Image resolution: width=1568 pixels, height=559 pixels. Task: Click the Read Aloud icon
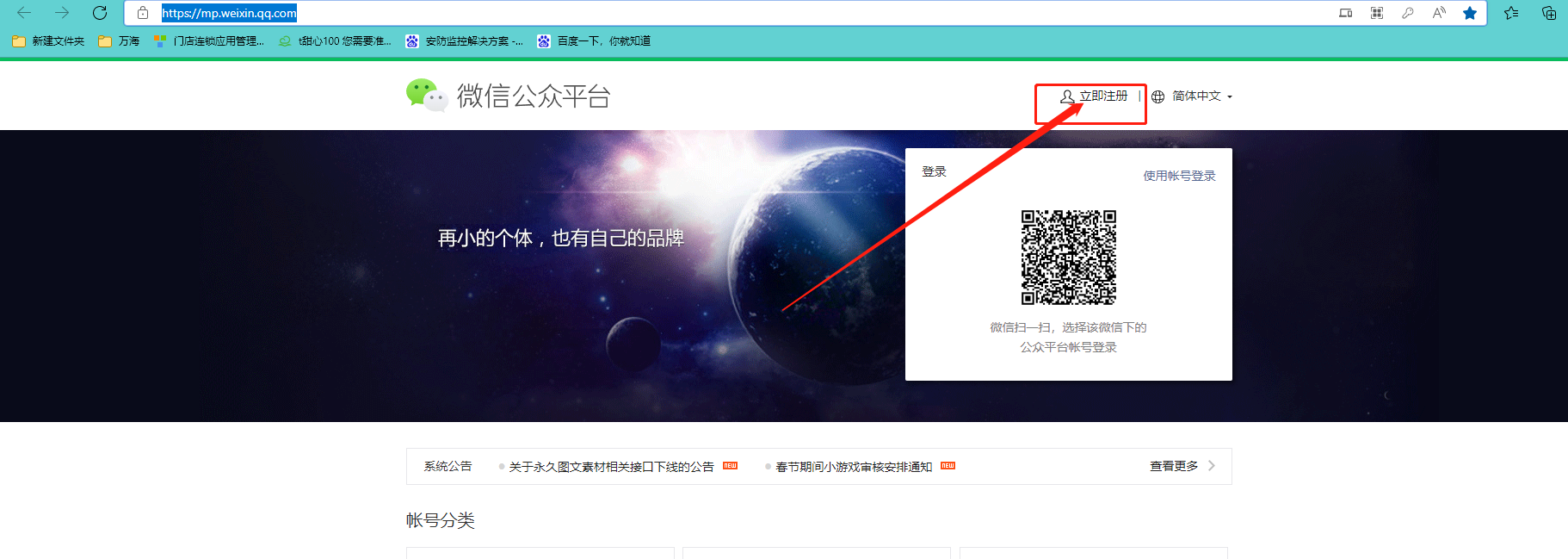[1439, 13]
